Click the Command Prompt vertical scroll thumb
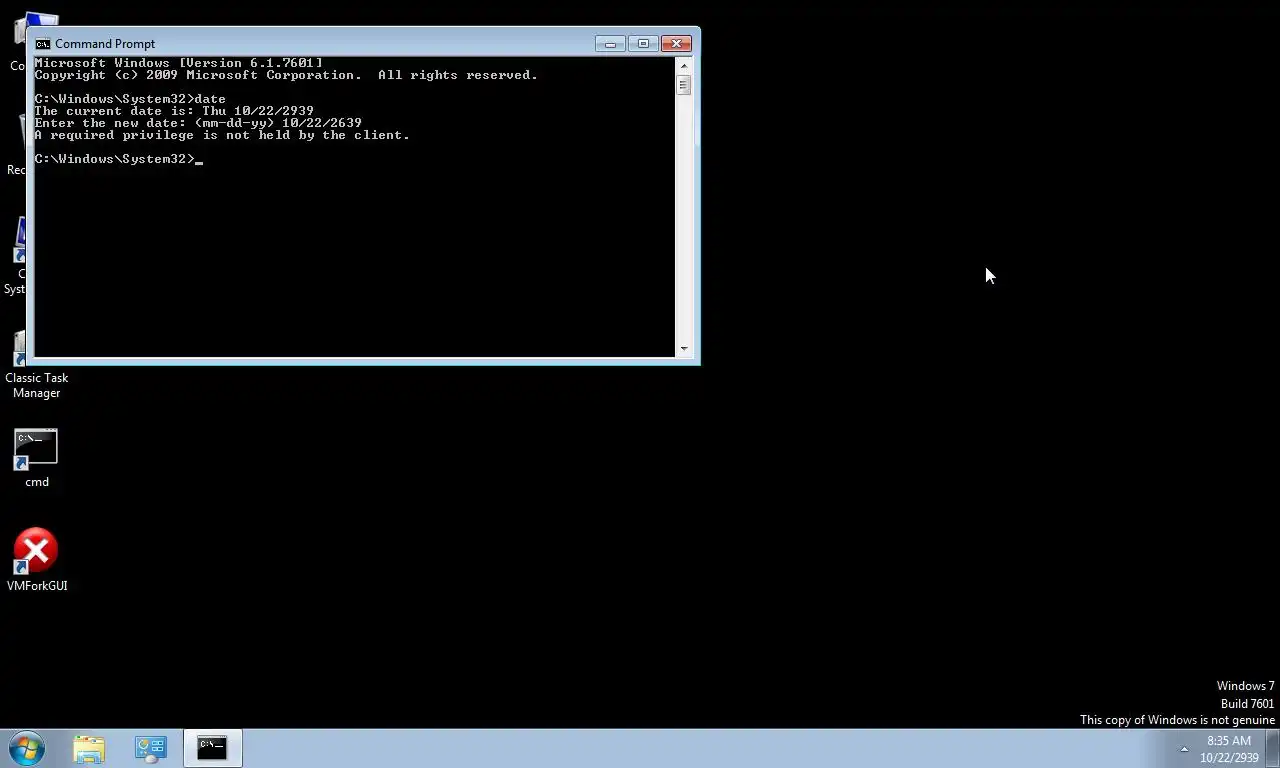1280x768 pixels. tap(684, 85)
